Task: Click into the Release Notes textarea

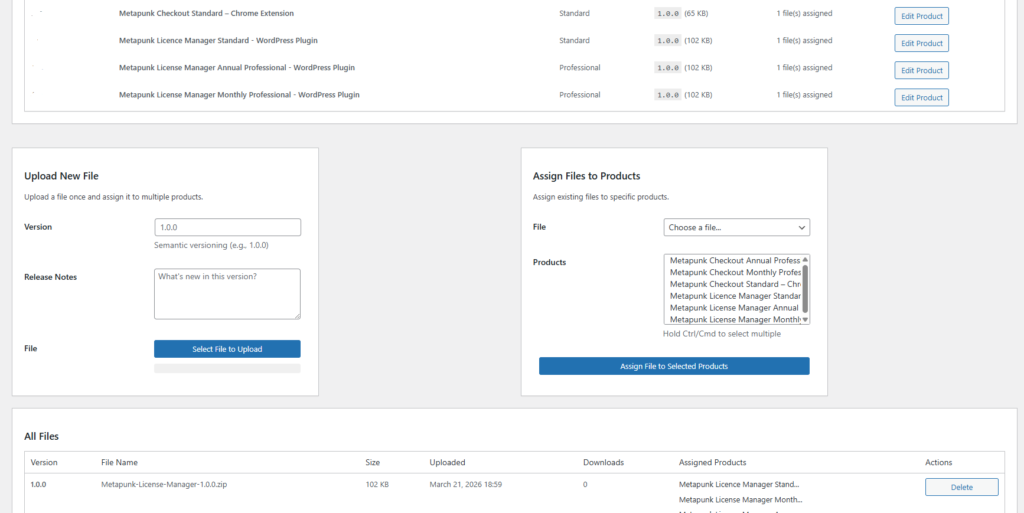Action: click(x=227, y=293)
